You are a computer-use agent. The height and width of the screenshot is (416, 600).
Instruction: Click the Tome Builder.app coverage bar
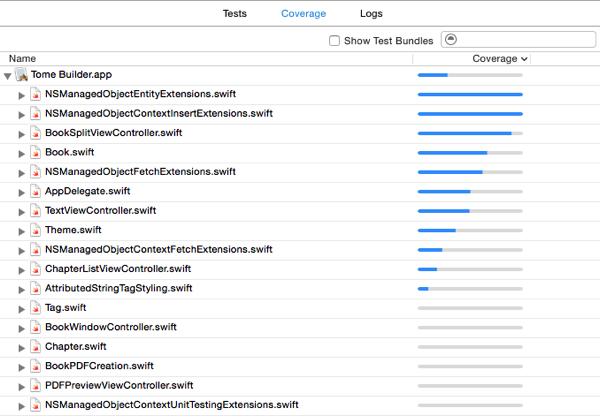click(x=470, y=75)
